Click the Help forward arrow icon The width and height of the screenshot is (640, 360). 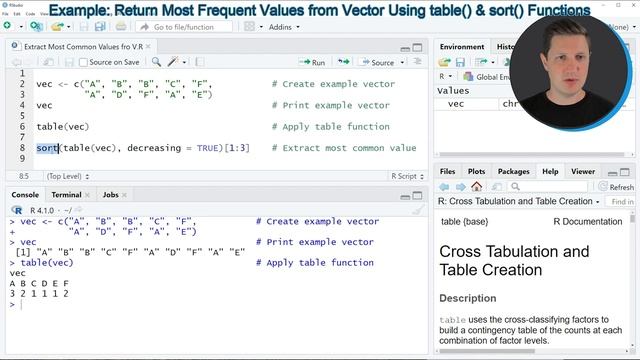point(460,187)
